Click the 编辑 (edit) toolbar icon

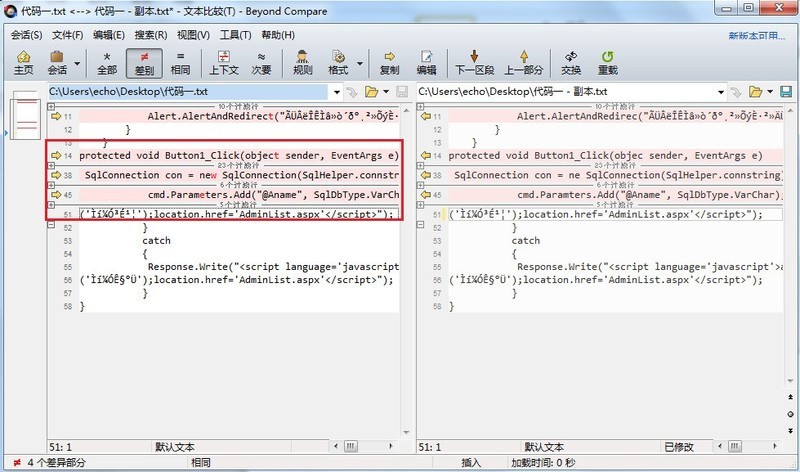(426, 62)
